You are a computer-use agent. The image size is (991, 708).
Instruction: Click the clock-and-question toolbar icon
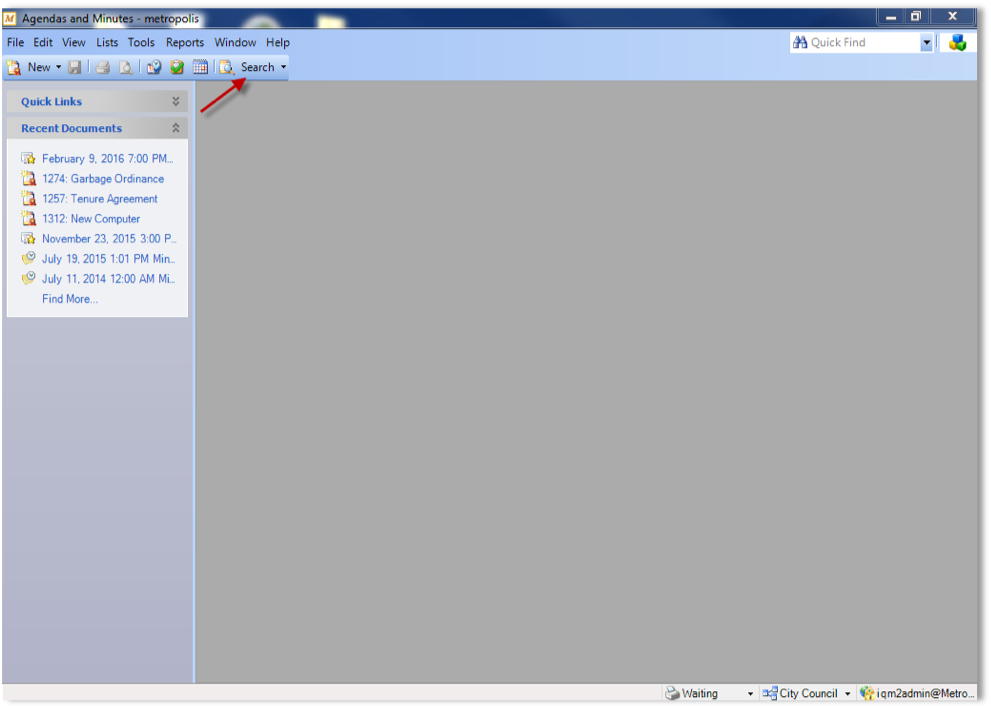[x=154, y=67]
